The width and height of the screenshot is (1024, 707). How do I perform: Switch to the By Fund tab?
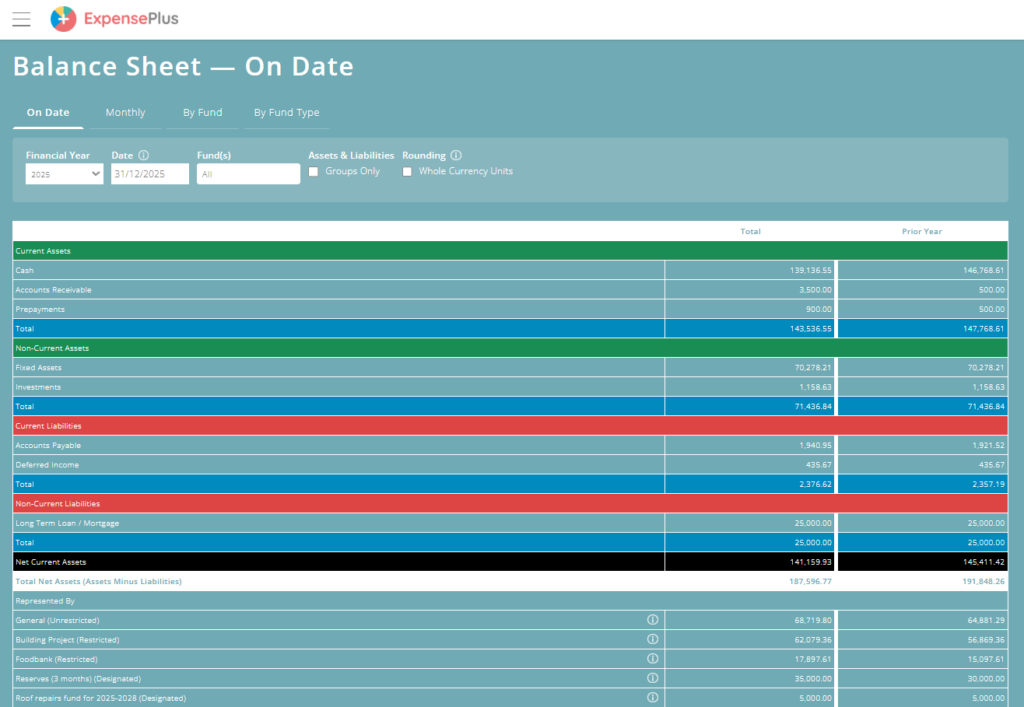tap(202, 113)
